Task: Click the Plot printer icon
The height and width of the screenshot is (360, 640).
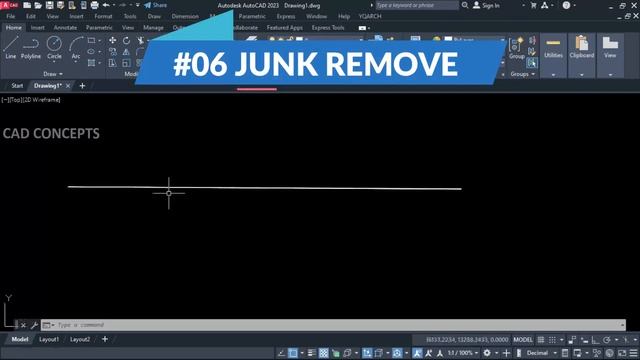Action: point(94,5)
